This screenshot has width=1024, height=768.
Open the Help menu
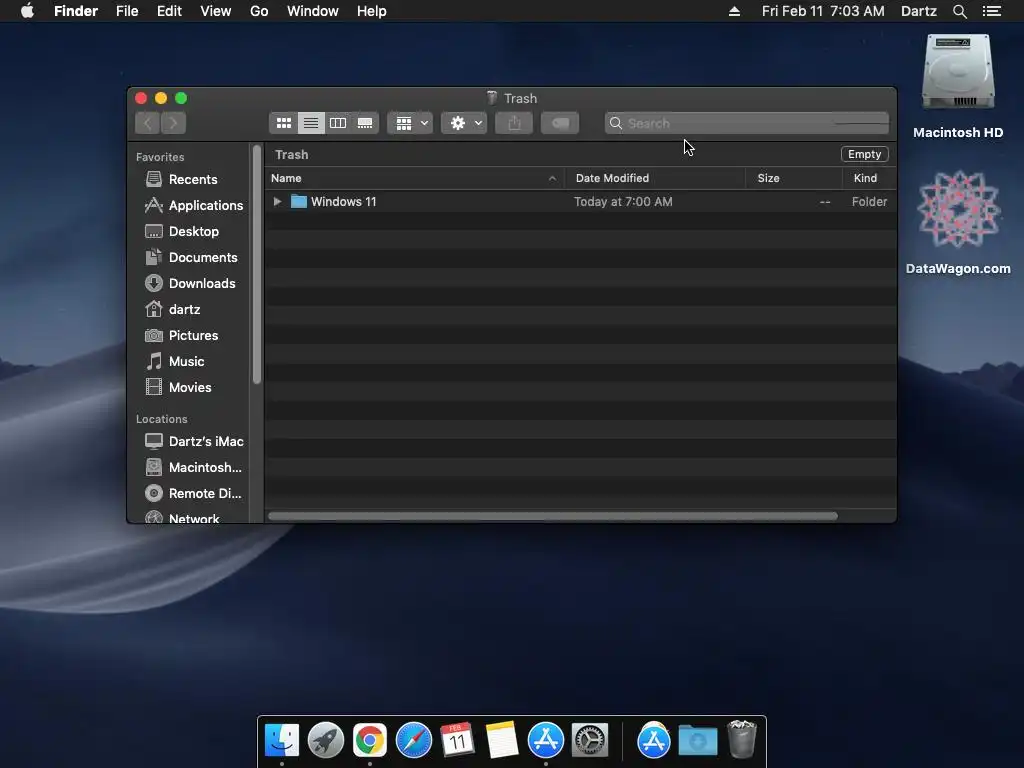[372, 11]
